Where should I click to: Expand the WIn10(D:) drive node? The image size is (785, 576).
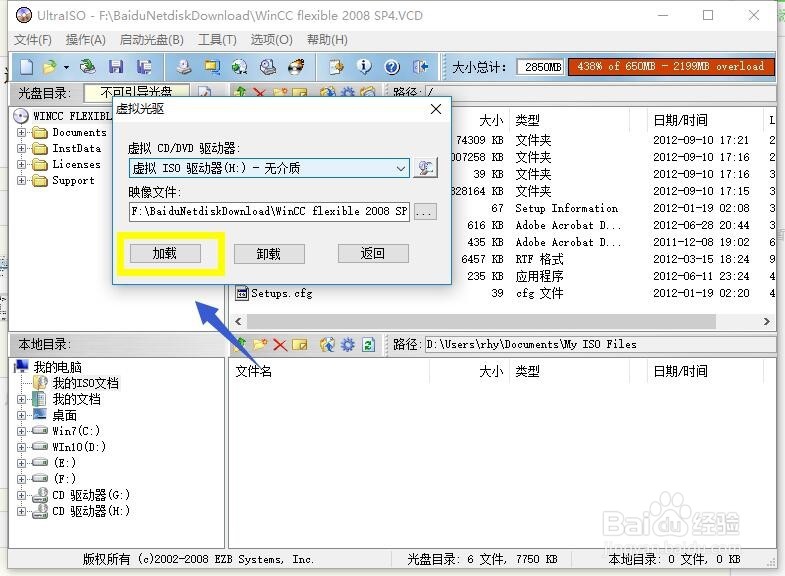22,447
